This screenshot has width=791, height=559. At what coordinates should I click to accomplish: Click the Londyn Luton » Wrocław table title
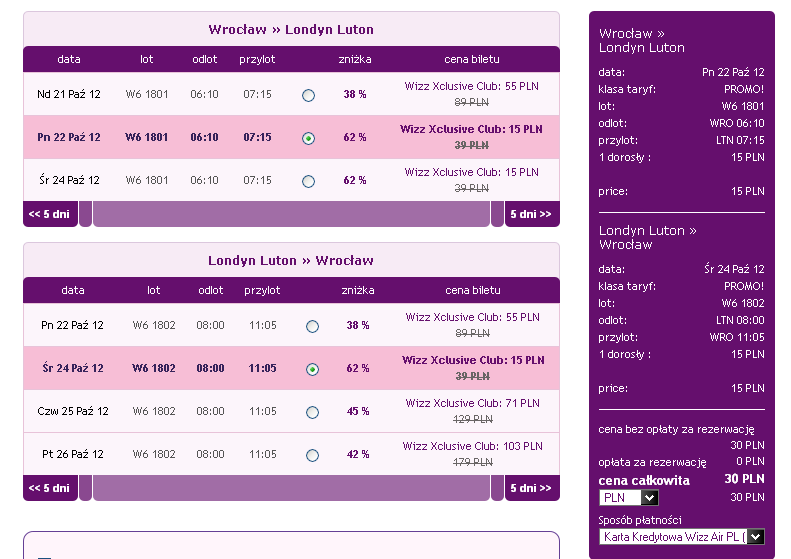click(291, 260)
